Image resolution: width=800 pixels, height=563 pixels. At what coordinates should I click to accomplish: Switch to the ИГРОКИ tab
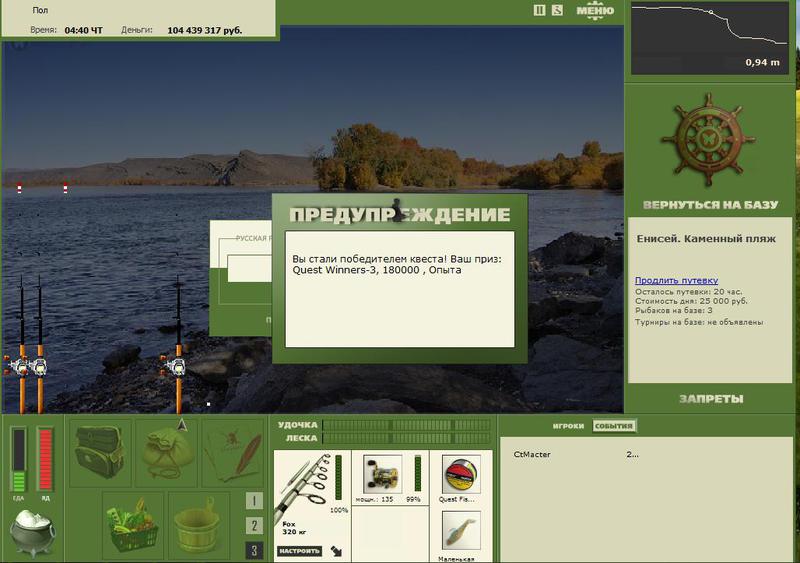click(x=568, y=426)
